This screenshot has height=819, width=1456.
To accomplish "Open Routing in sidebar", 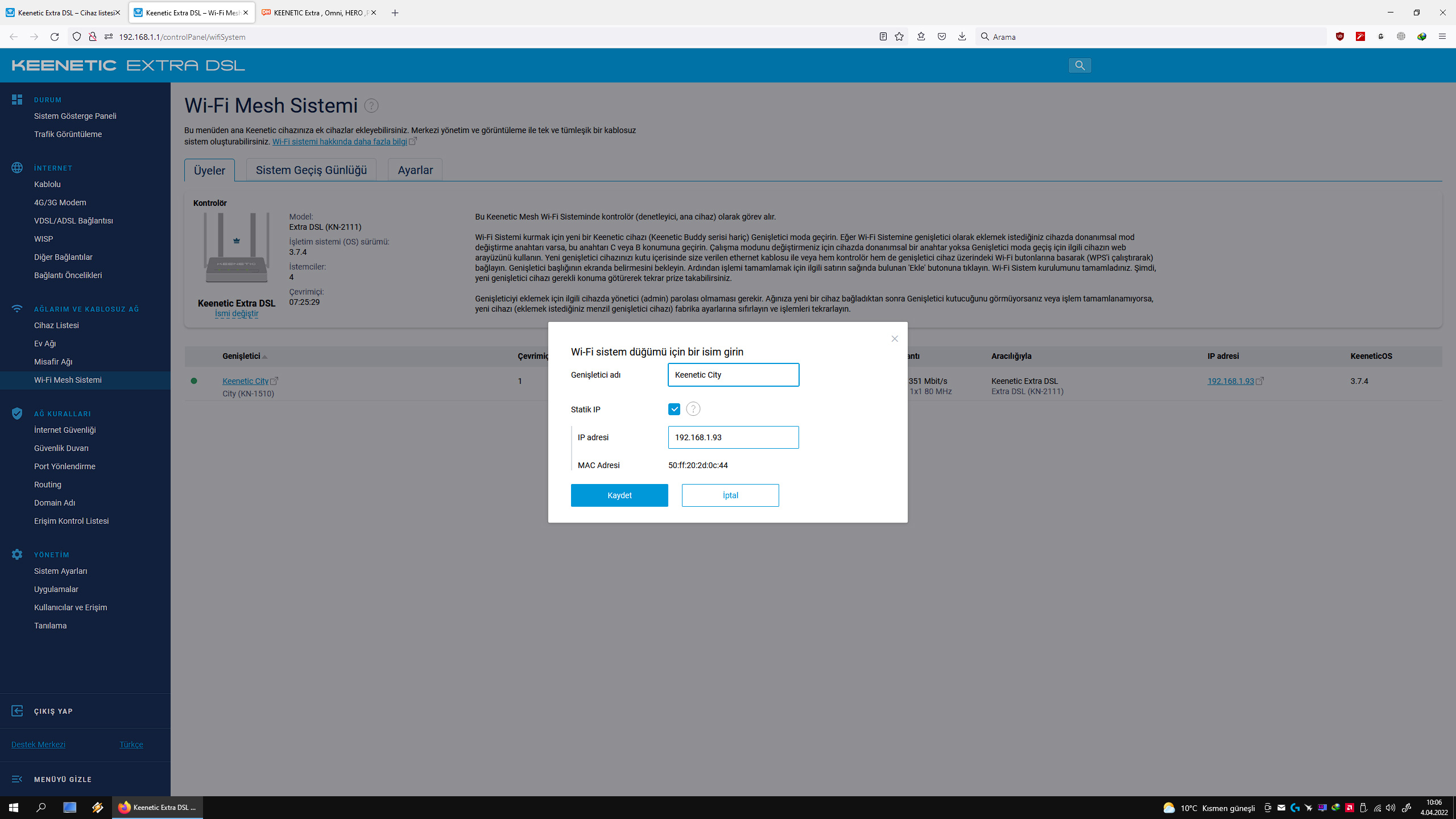I will [x=48, y=485].
